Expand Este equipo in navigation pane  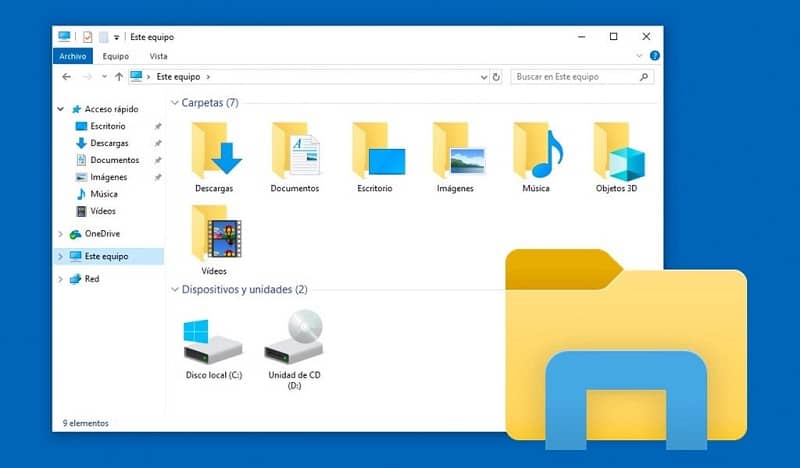click(x=61, y=256)
